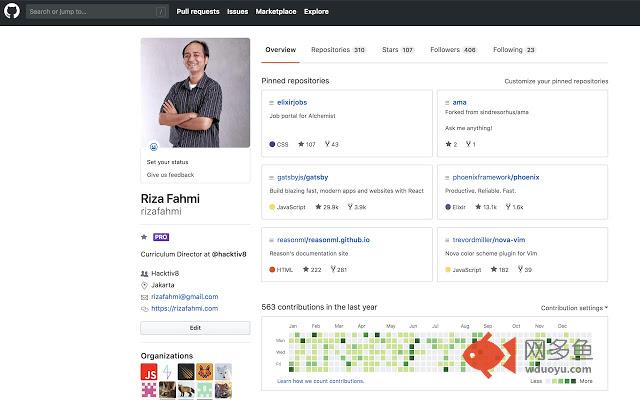Click the smiley status emoji icon
The width and height of the screenshot is (640, 400).
[x=153, y=146]
